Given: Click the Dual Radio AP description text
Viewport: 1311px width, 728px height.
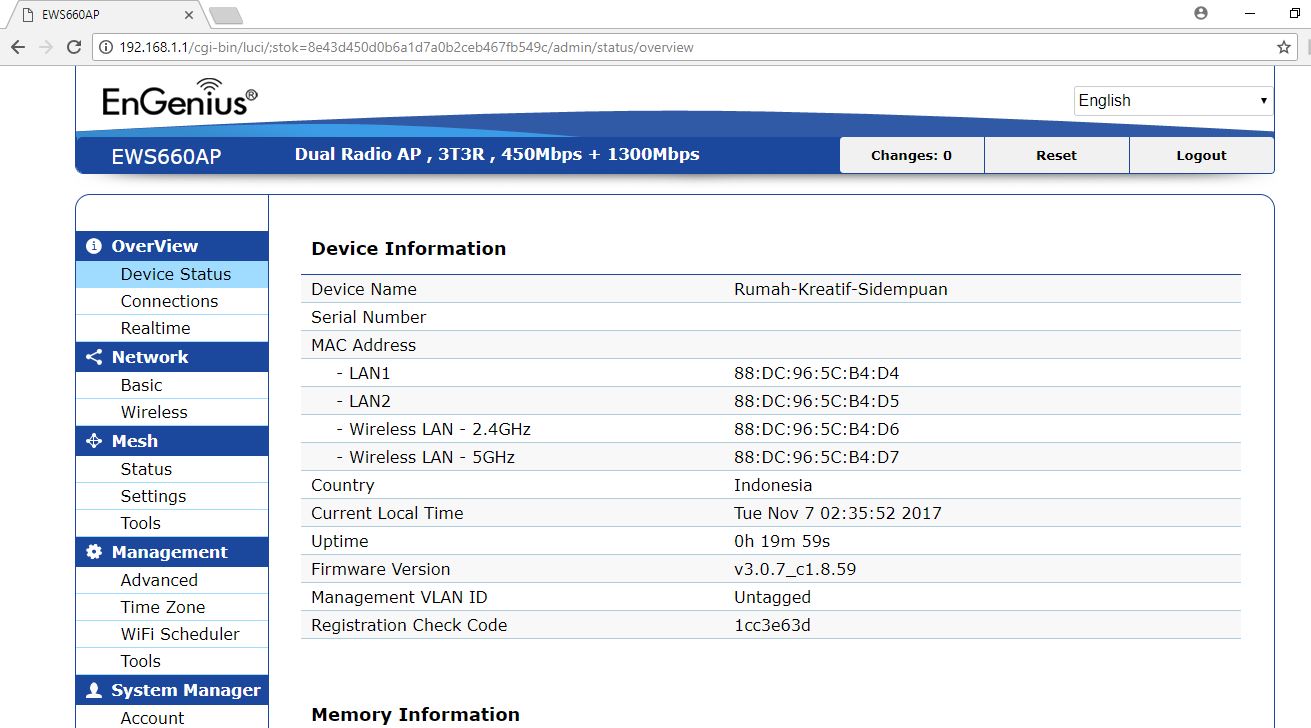Looking at the screenshot, I should pos(497,154).
